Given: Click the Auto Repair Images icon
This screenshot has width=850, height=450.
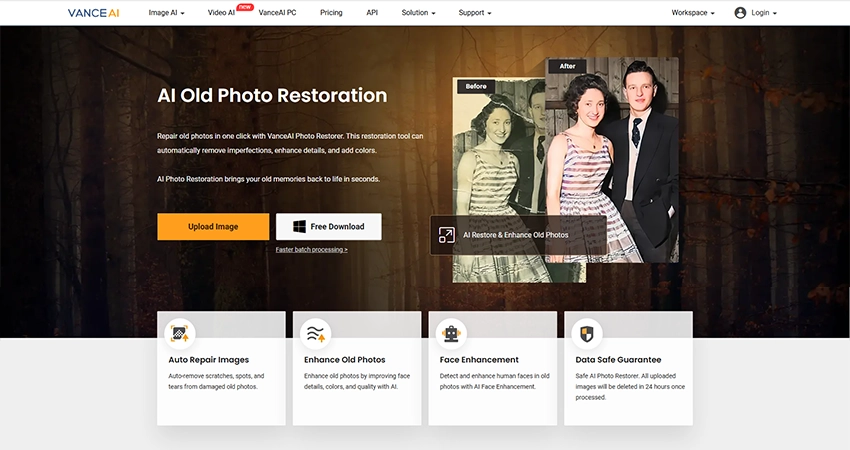Looking at the screenshot, I should tap(179, 333).
